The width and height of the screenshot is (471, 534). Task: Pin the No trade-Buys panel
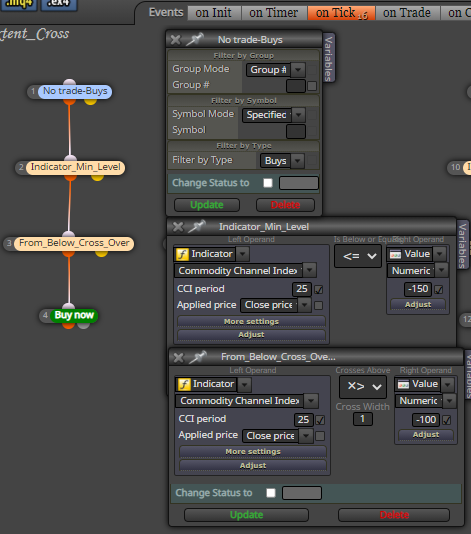click(195, 40)
